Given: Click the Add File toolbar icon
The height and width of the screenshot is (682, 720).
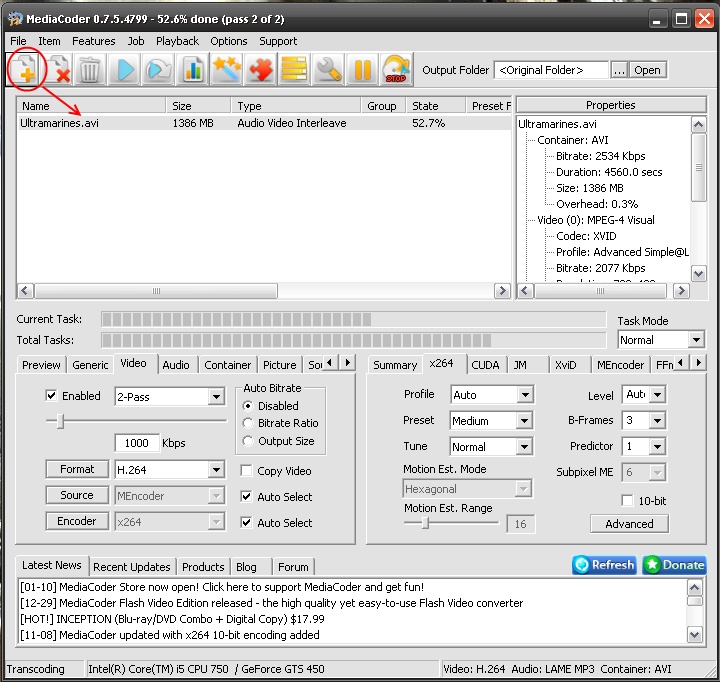Looking at the screenshot, I should pyautogui.click(x=23, y=70).
